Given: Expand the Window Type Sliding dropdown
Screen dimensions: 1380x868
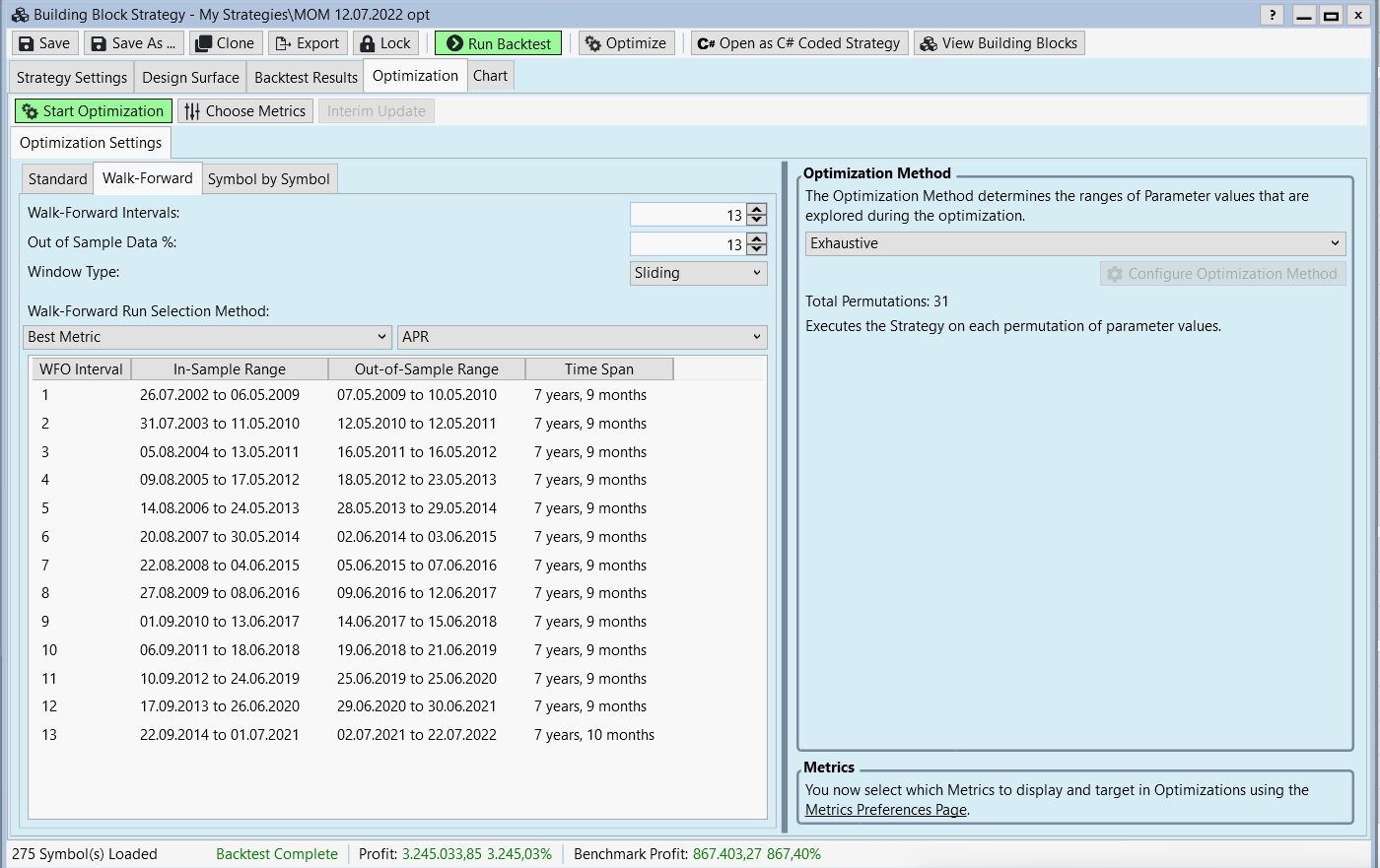Looking at the screenshot, I should point(698,273).
